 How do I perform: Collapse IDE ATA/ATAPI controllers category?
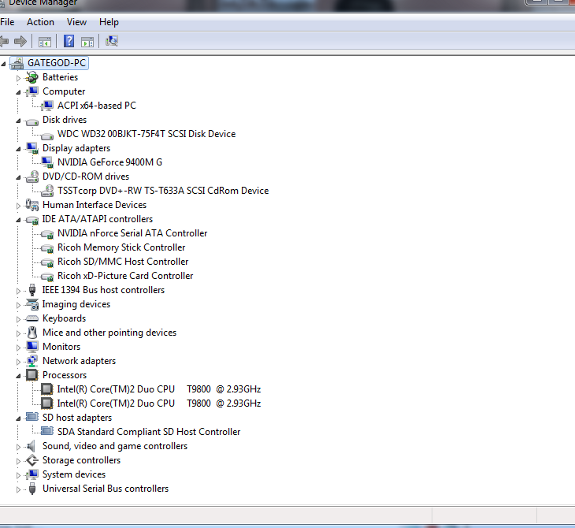point(18,220)
